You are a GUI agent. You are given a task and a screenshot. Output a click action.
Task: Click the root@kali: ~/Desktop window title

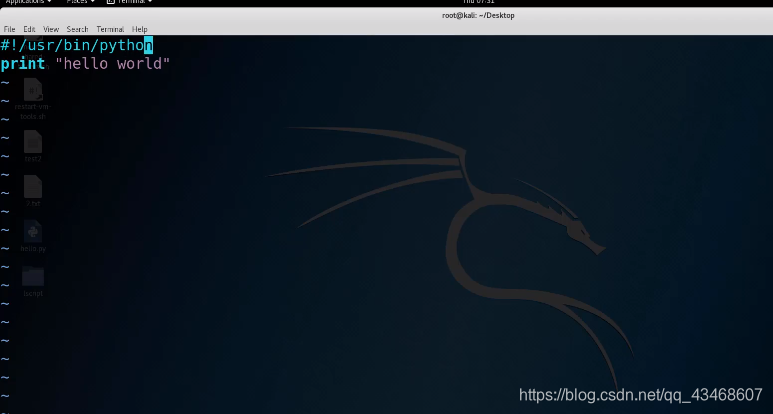[478, 15]
